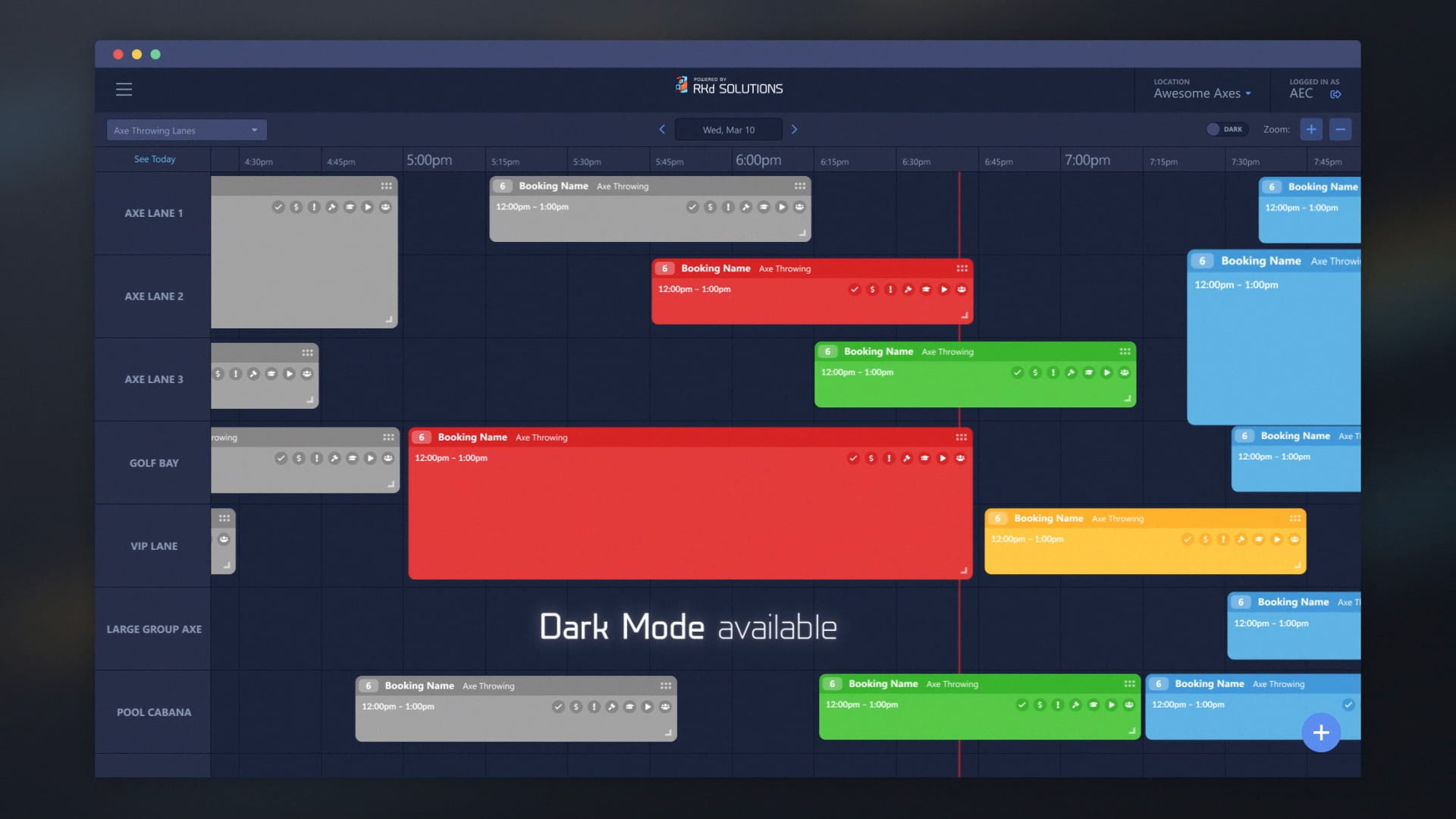Open the Axe Throwing Lanes dropdown

pos(187,130)
